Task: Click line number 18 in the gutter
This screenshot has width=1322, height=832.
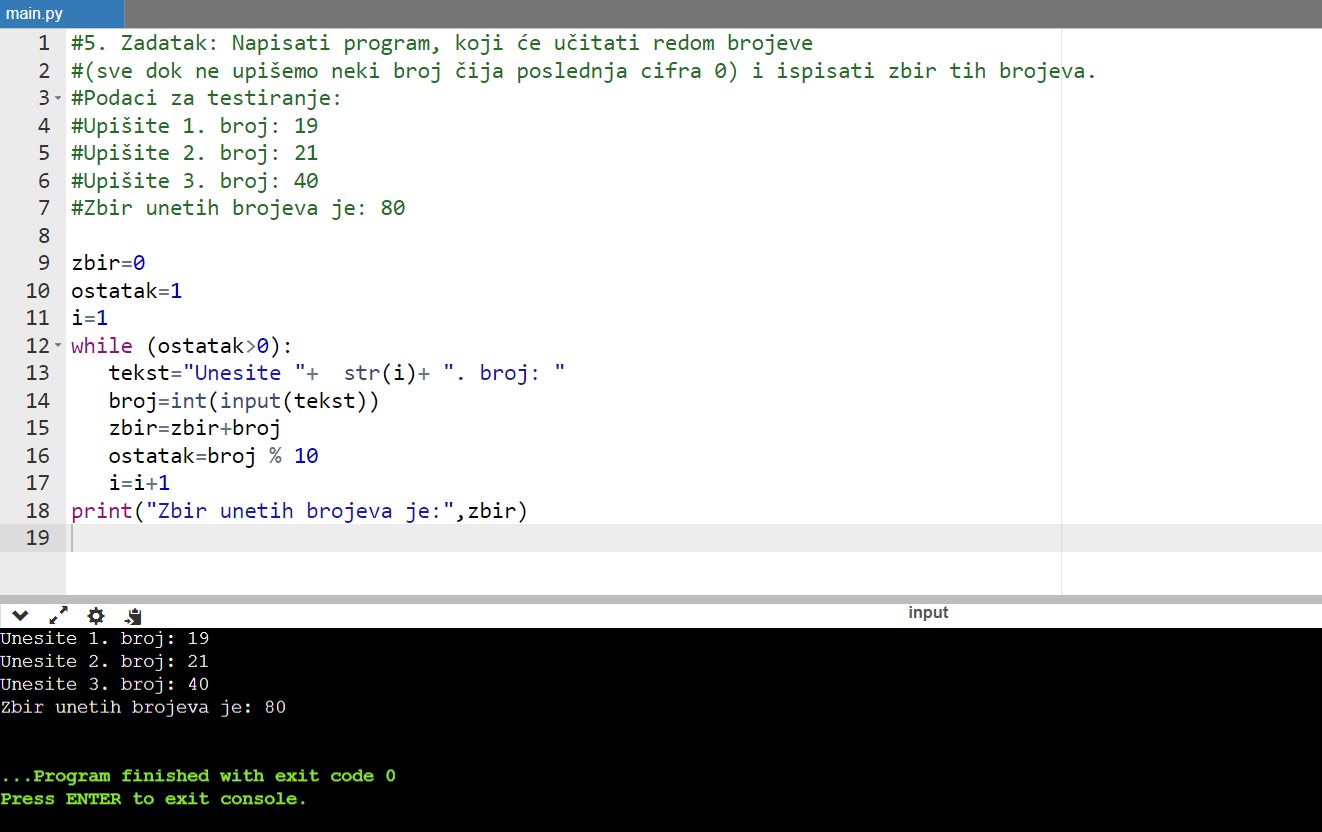Action: pos(38,511)
